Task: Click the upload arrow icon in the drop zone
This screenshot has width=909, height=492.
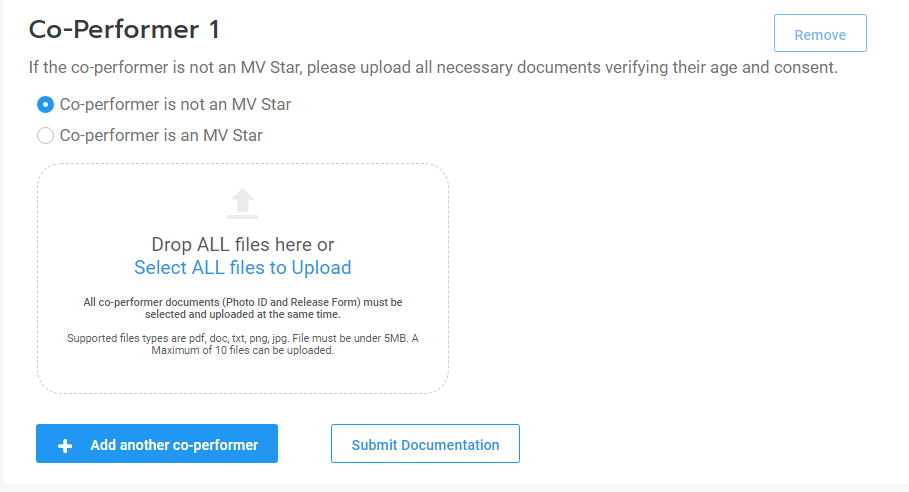Action: click(x=242, y=203)
